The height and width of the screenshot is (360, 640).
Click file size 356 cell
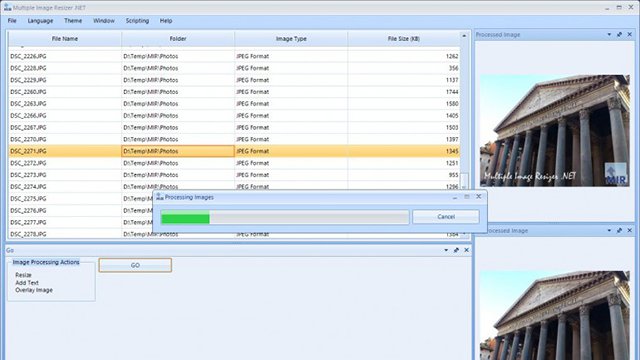pyautogui.click(x=404, y=68)
